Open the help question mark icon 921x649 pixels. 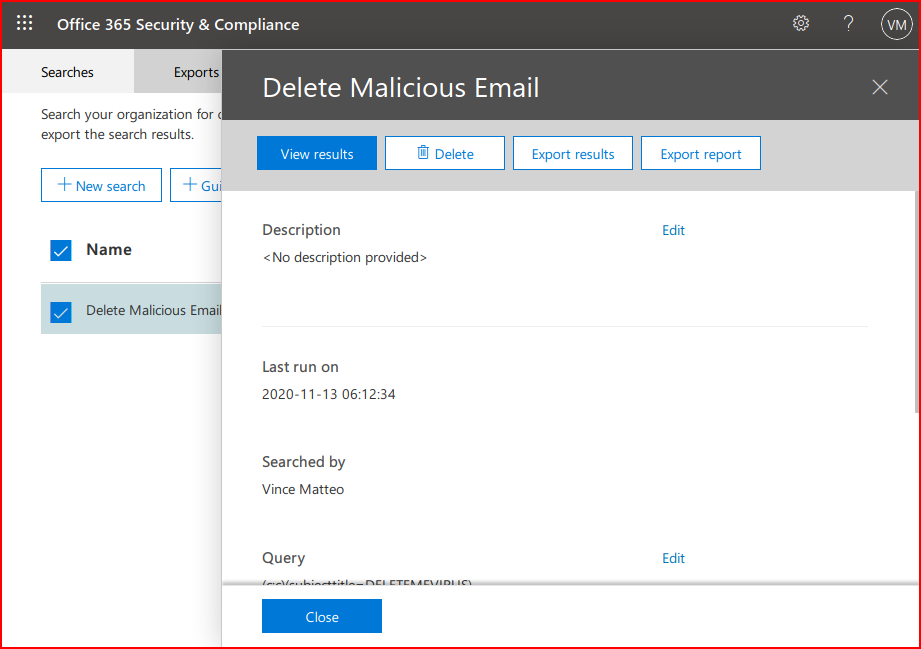(848, 23)
